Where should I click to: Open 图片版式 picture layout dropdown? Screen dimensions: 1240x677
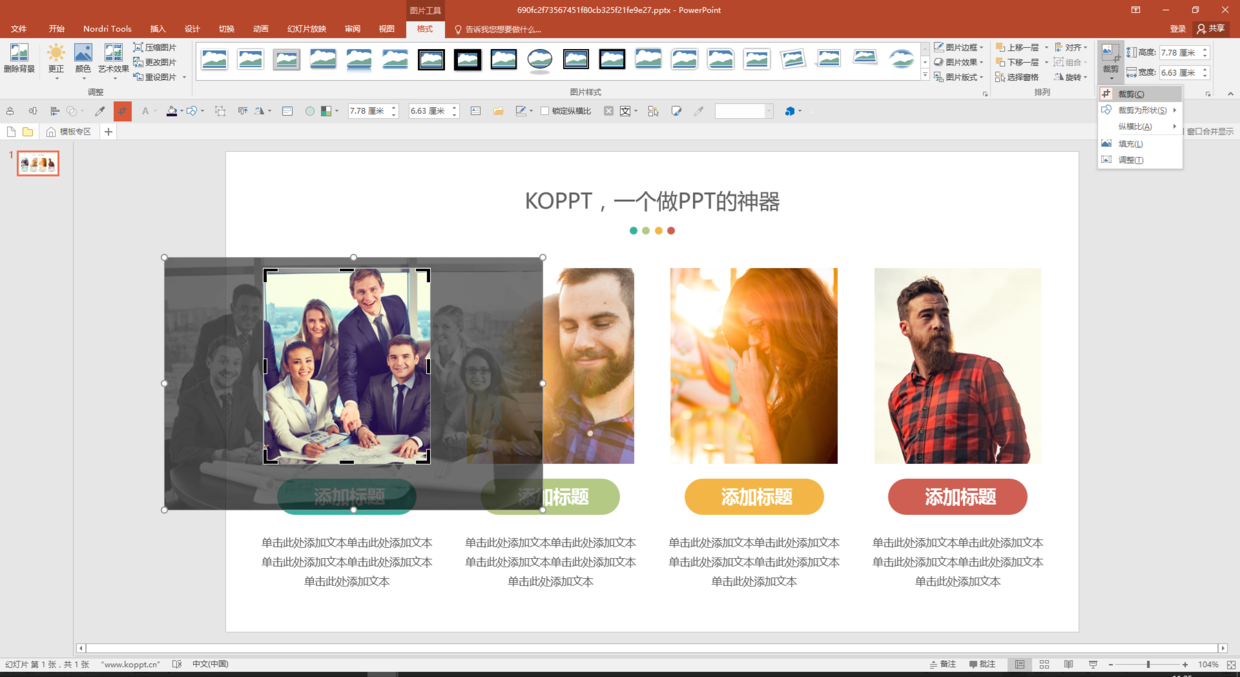pyautogui.click(x=958, y=77)
